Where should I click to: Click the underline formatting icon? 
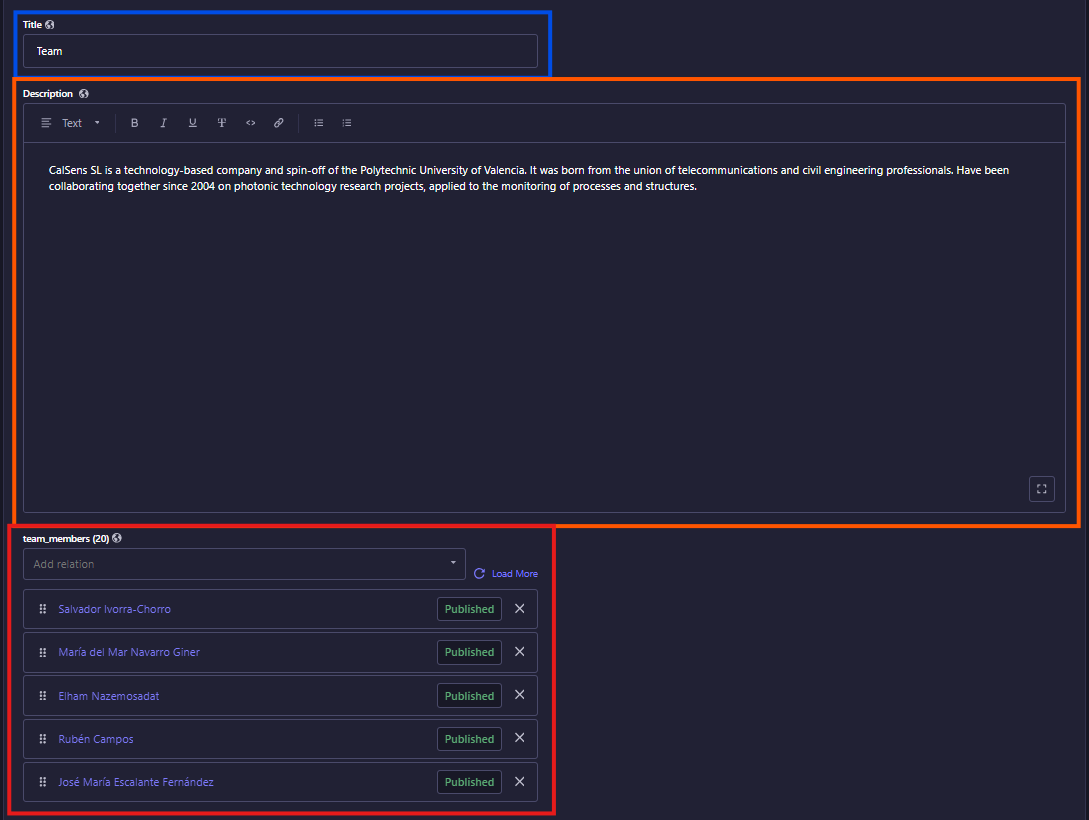pyautogui.click(x=192, y=123)
